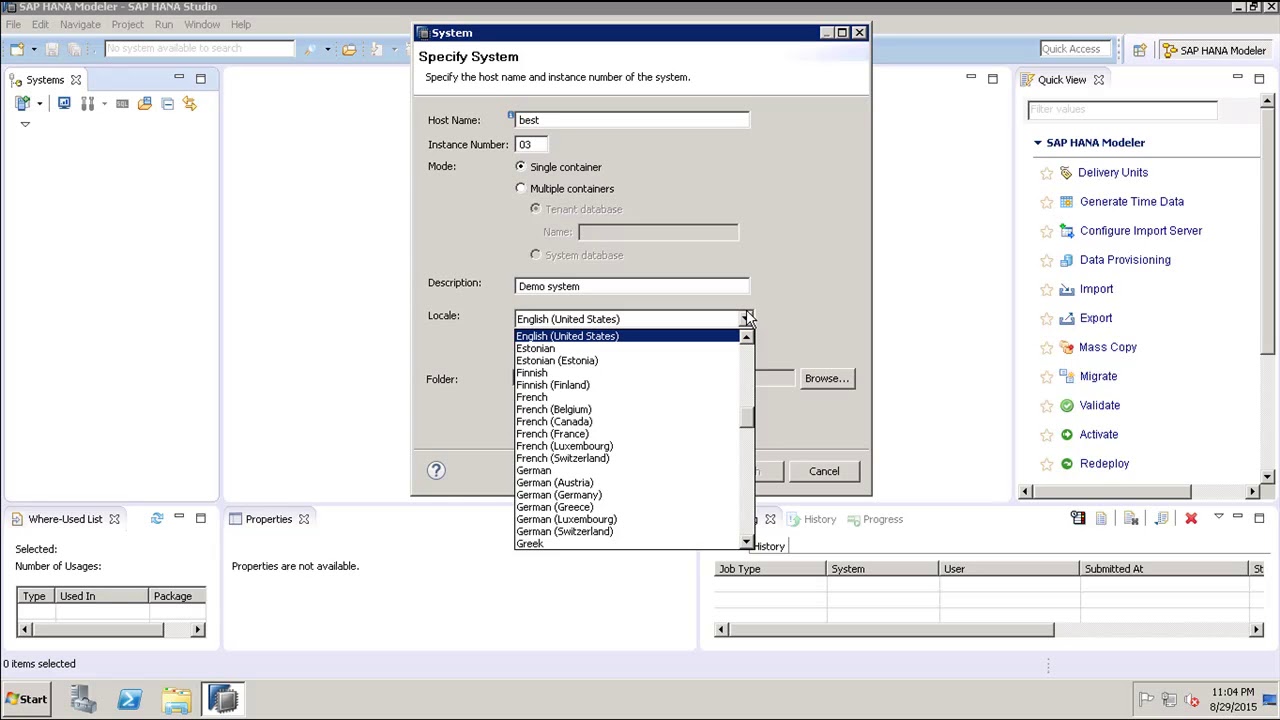
Task: Toggle the favorite star next to Data Provisioning
Action: click(x=1046, y=260)
